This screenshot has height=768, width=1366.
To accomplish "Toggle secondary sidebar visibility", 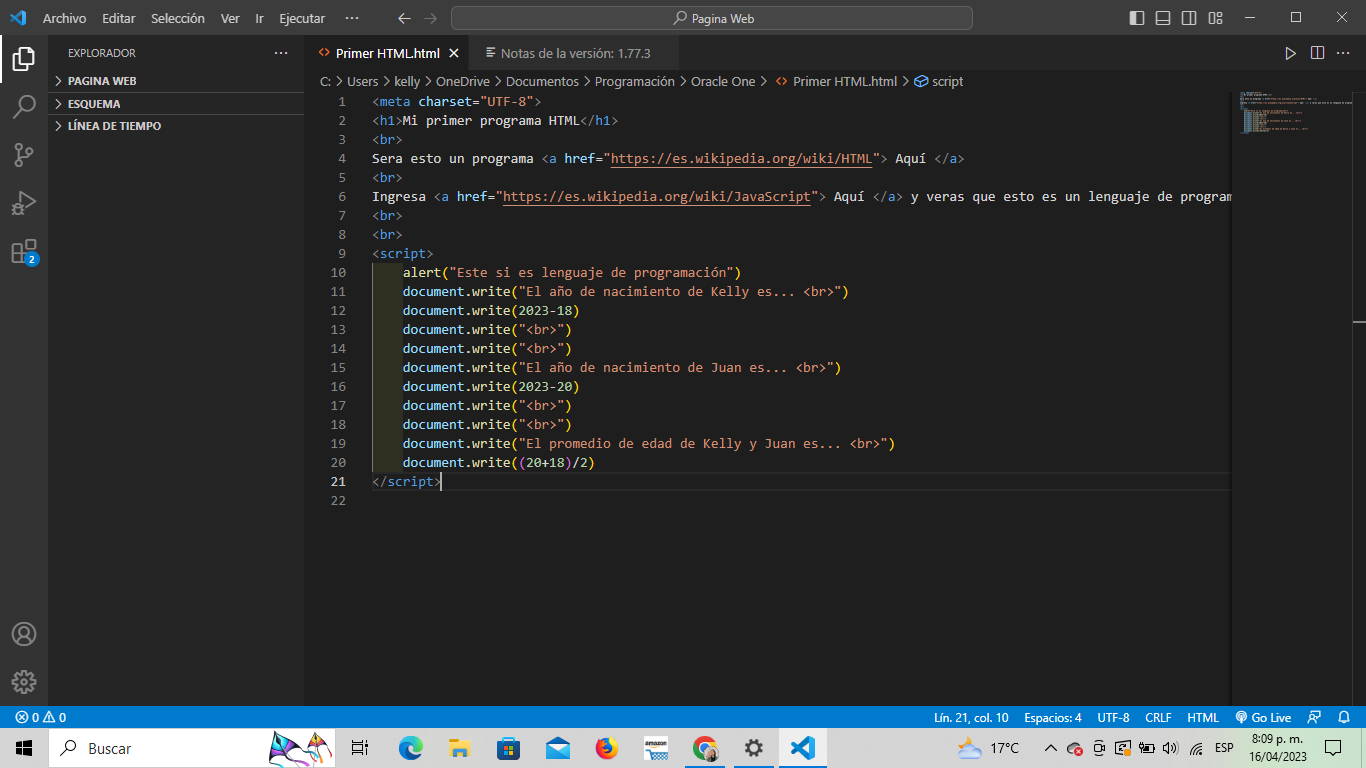I will click(x=1189, y=18).
